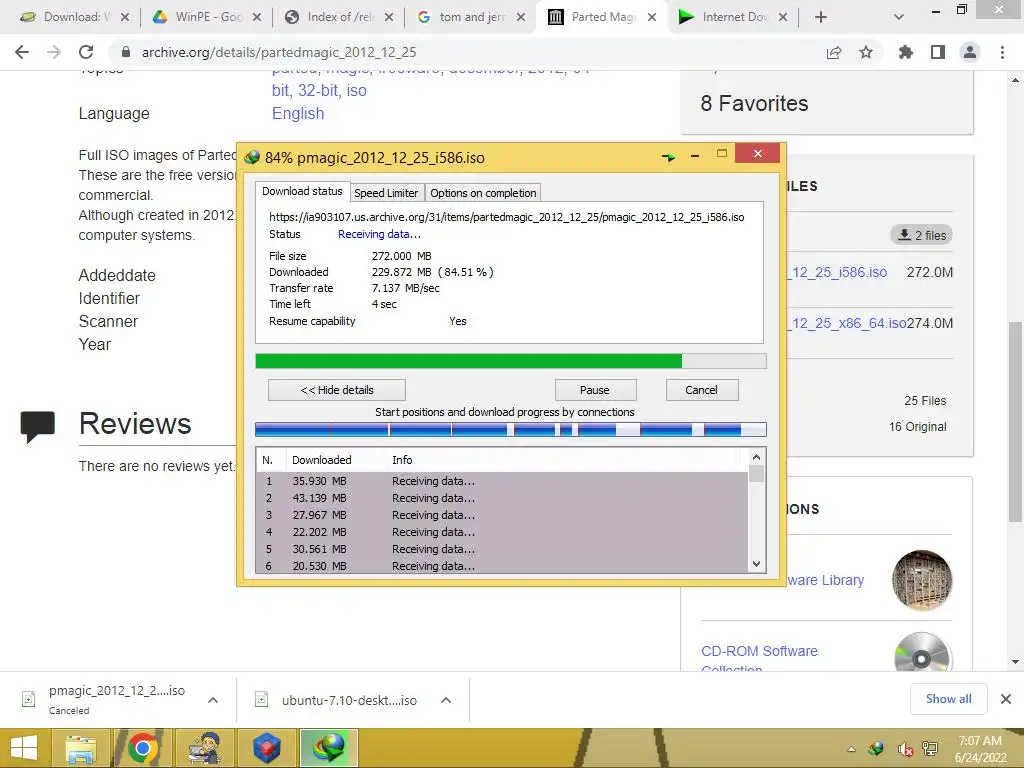The image size is (1024, 768).
Task: Open the Options on completion tab
Action: [x=483, y=193]
